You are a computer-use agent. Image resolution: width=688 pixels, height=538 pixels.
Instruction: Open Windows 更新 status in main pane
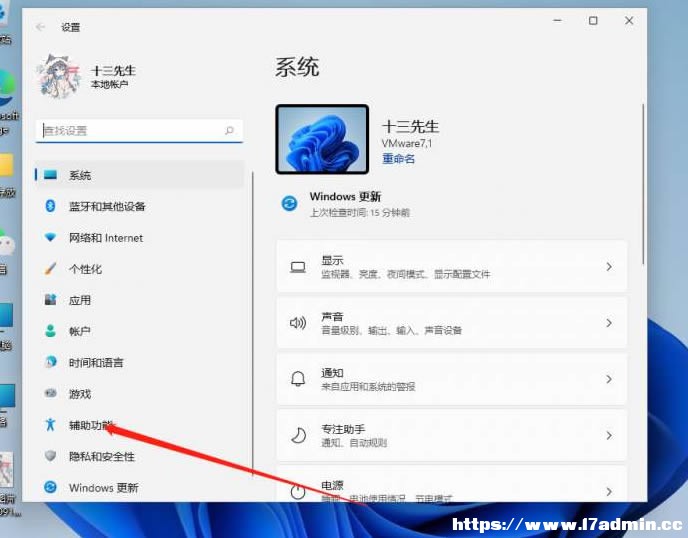[x=345, y=204]
